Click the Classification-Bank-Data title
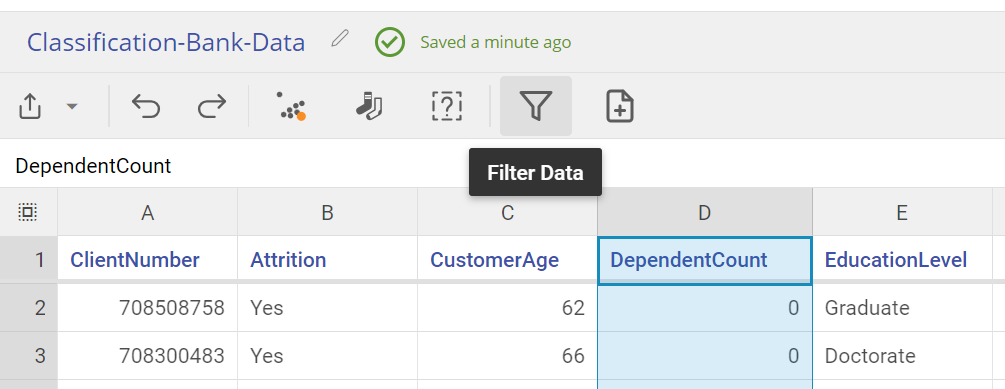Image resolution: width=1005 pixels, height=389 pixels. [166, 42]
